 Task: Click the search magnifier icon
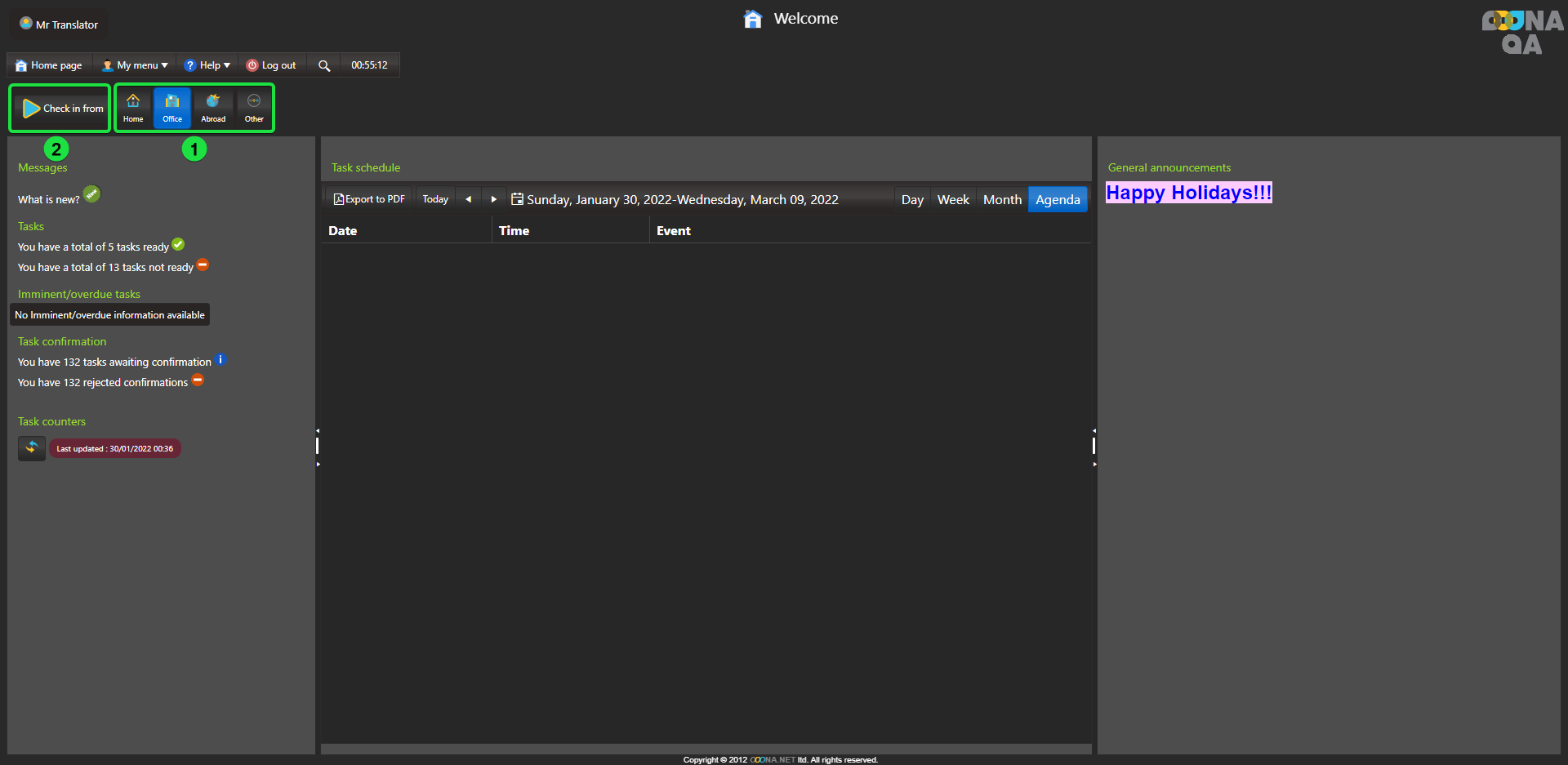pyautogui.click(x=324, y=65)
